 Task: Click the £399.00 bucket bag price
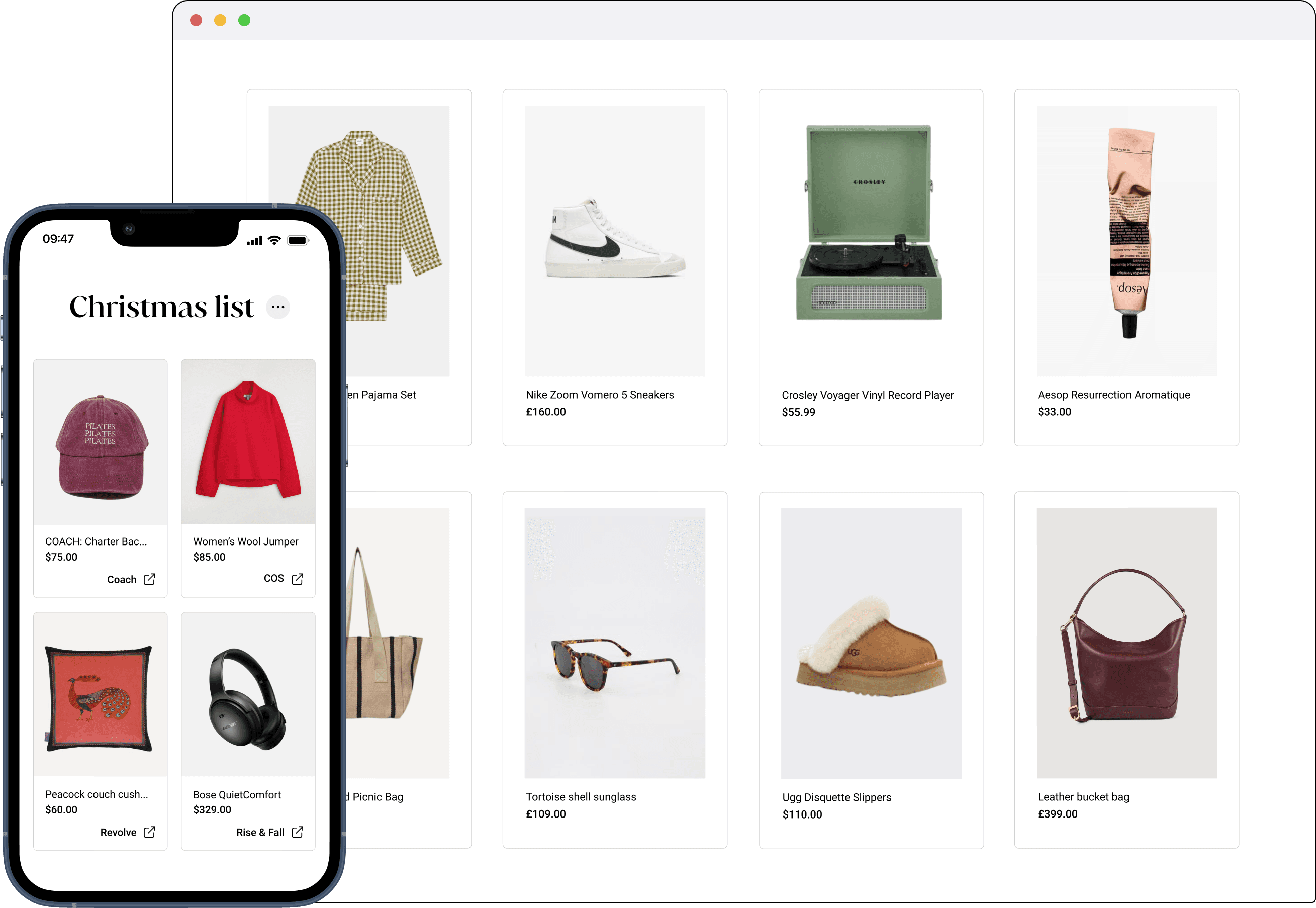1058,814
